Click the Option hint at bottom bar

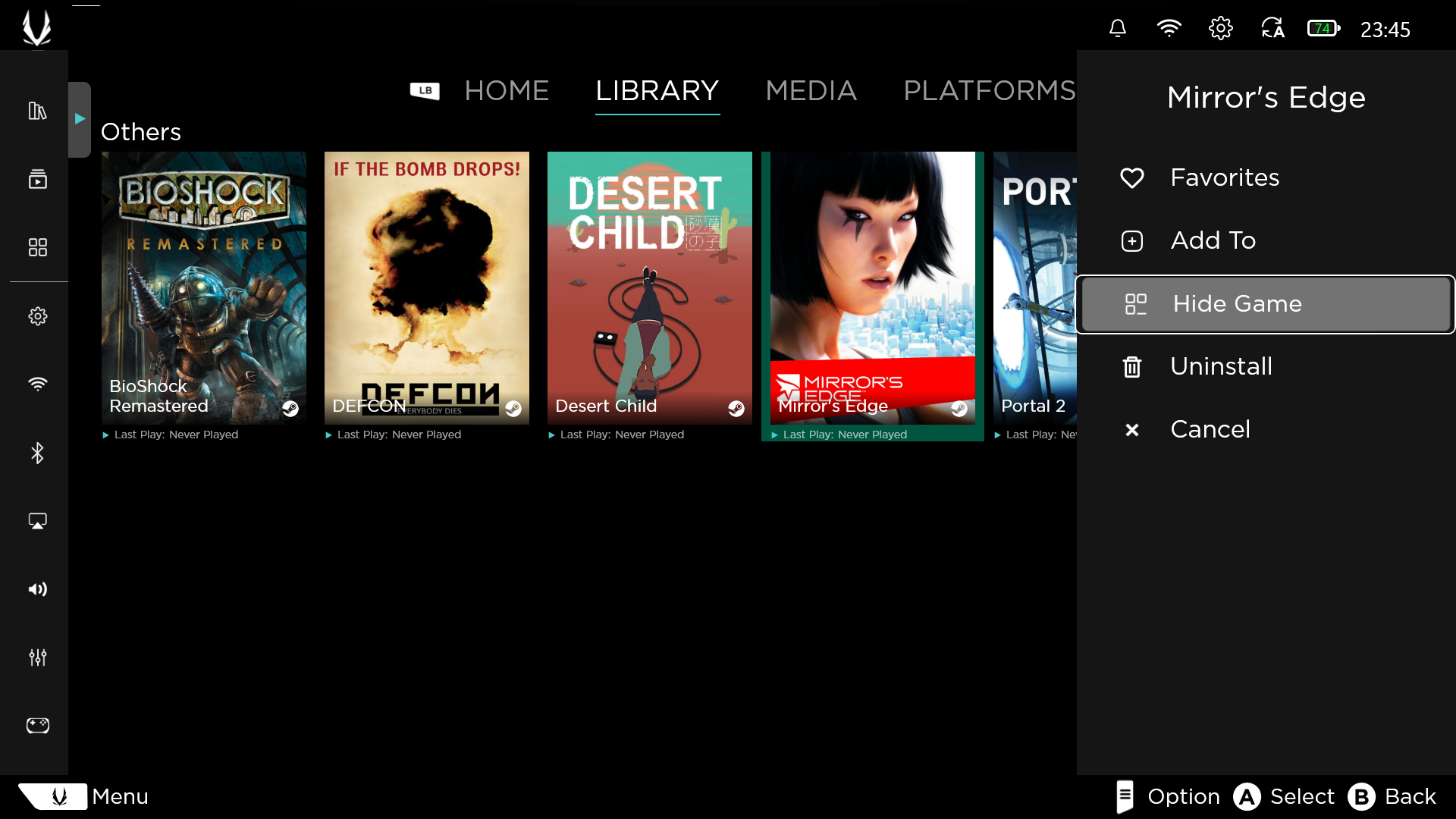click(1168, 797)
